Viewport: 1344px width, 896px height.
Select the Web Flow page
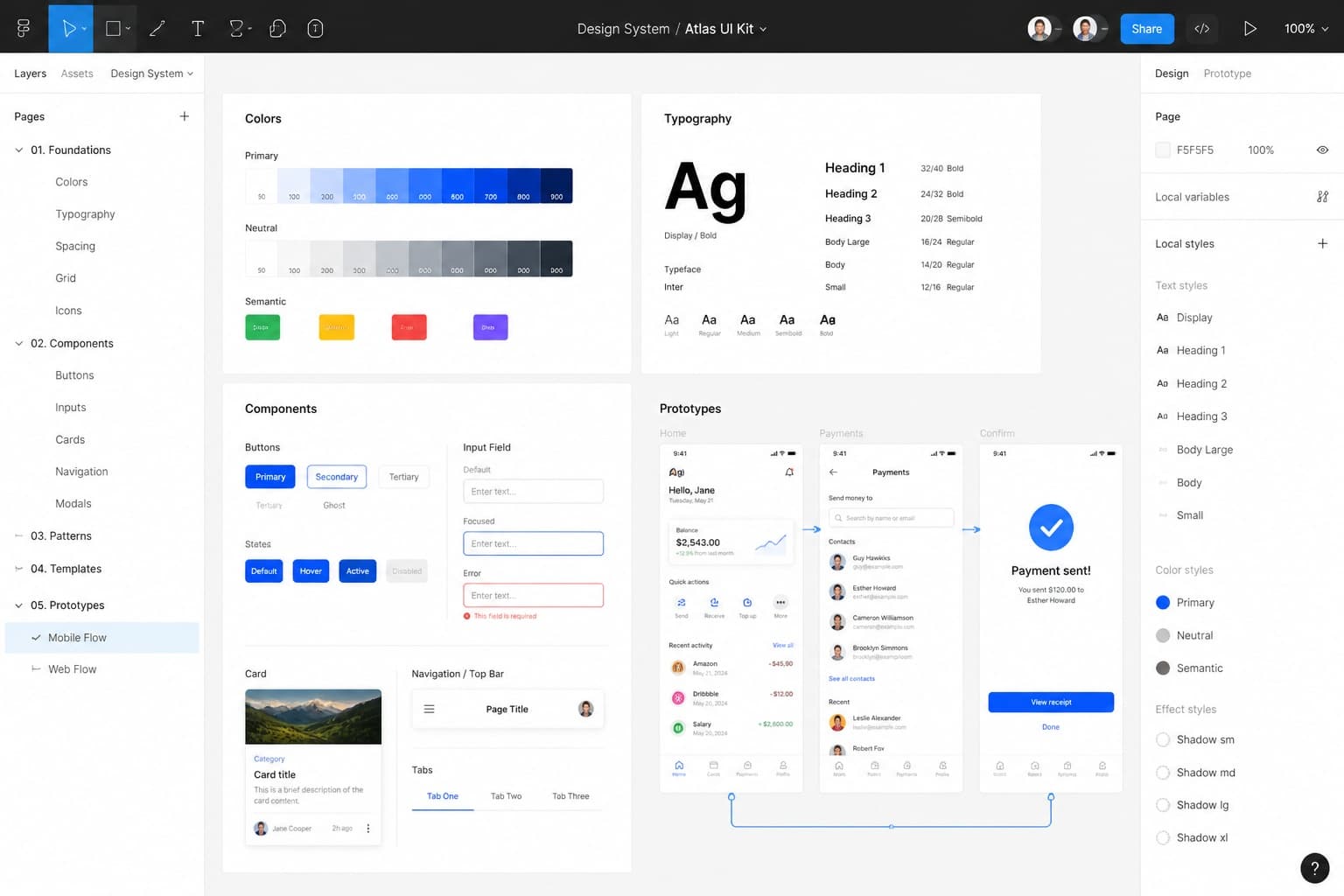[x=72, y=669]
